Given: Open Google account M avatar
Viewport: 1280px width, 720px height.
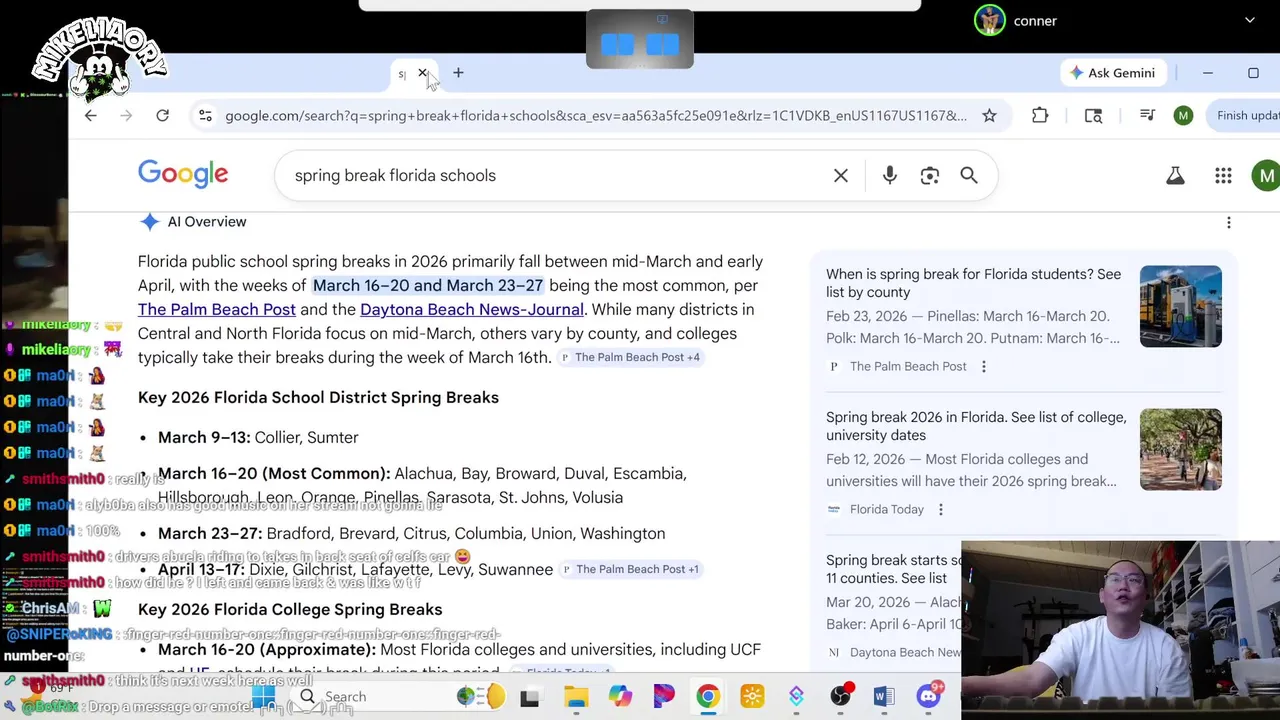Looking at the screenshot, I should point(1266,176).
